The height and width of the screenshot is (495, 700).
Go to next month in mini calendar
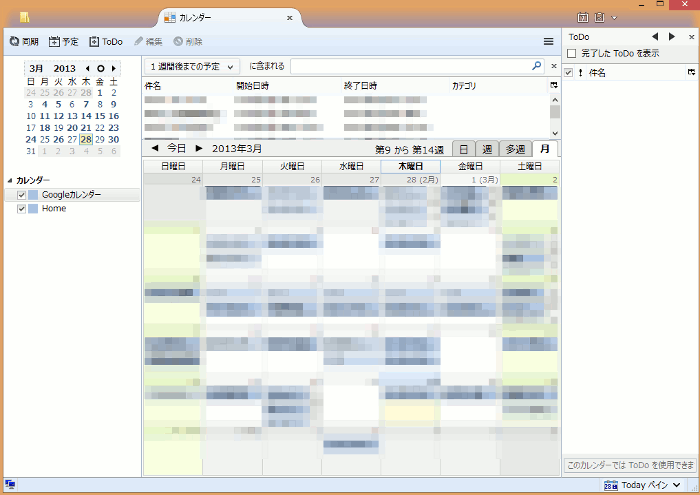(x=114, y=68)
